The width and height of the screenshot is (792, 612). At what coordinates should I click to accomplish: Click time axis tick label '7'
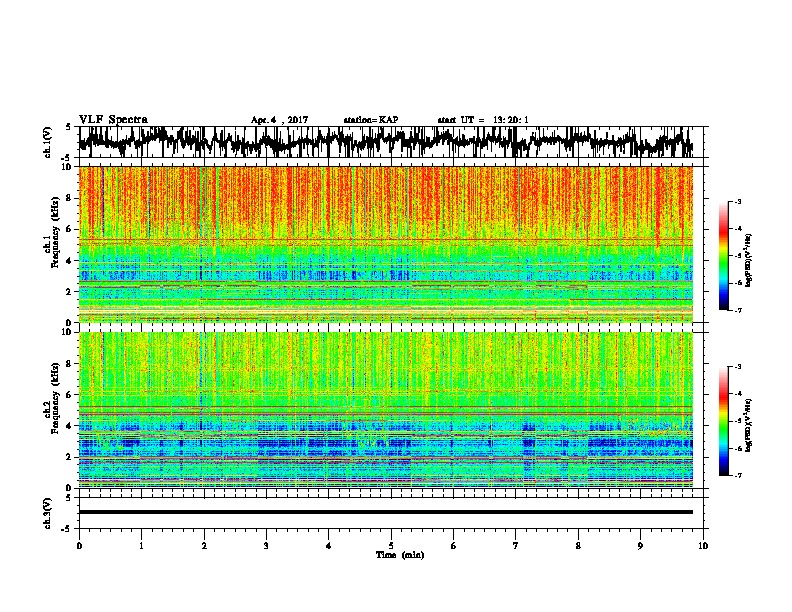(516, 546)
